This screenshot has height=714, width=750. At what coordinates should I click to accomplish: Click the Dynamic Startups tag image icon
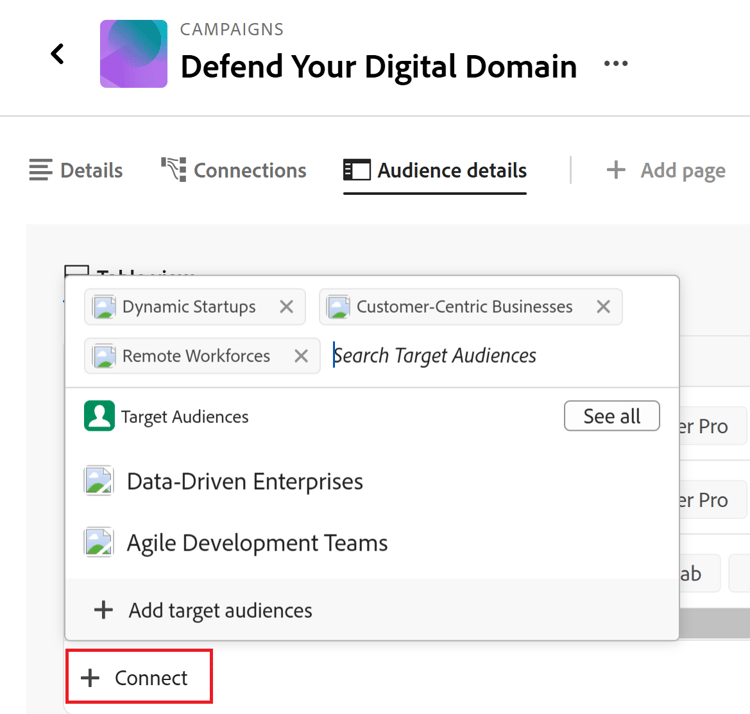(105, 307)
